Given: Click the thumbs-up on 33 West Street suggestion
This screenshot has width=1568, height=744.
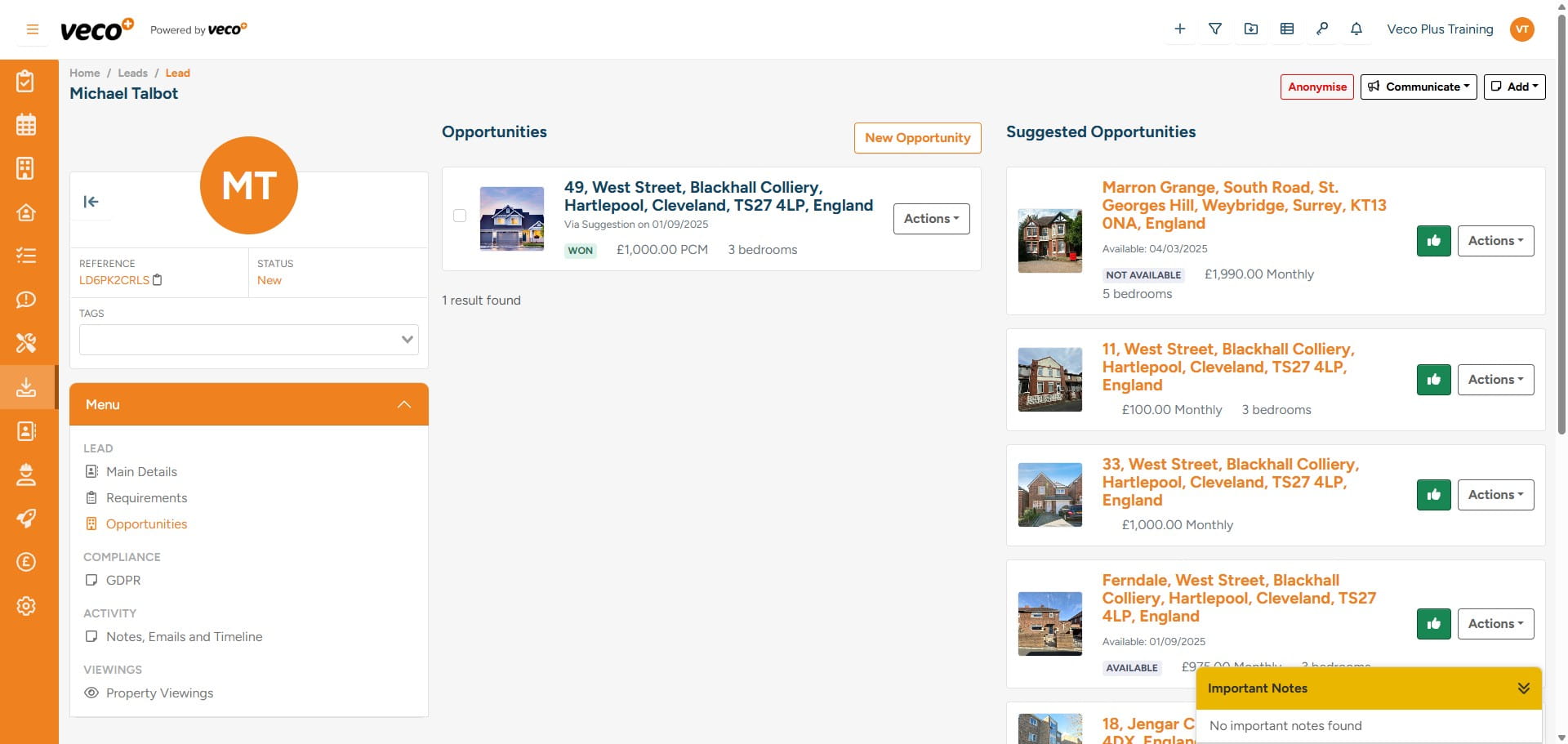Looking at the screenshot, I should 1433,494.
